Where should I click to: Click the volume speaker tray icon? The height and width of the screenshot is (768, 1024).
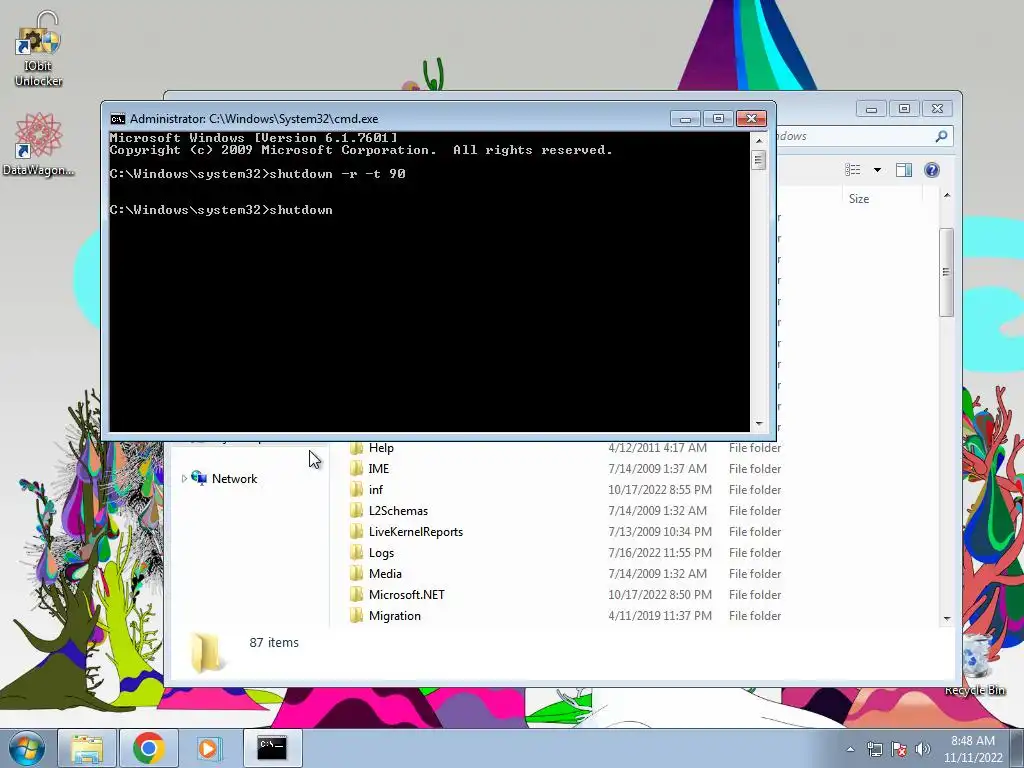(x=923, y=749)
